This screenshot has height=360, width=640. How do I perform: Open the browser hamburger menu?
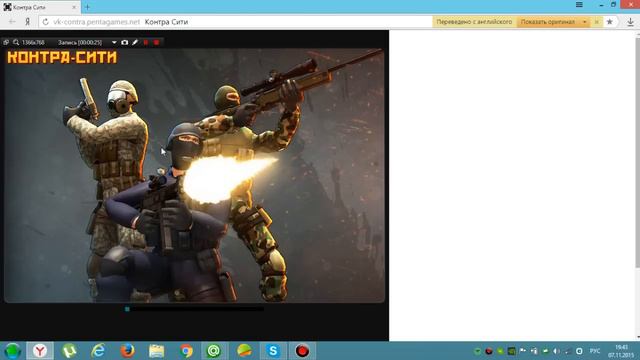tap(579, 4)
